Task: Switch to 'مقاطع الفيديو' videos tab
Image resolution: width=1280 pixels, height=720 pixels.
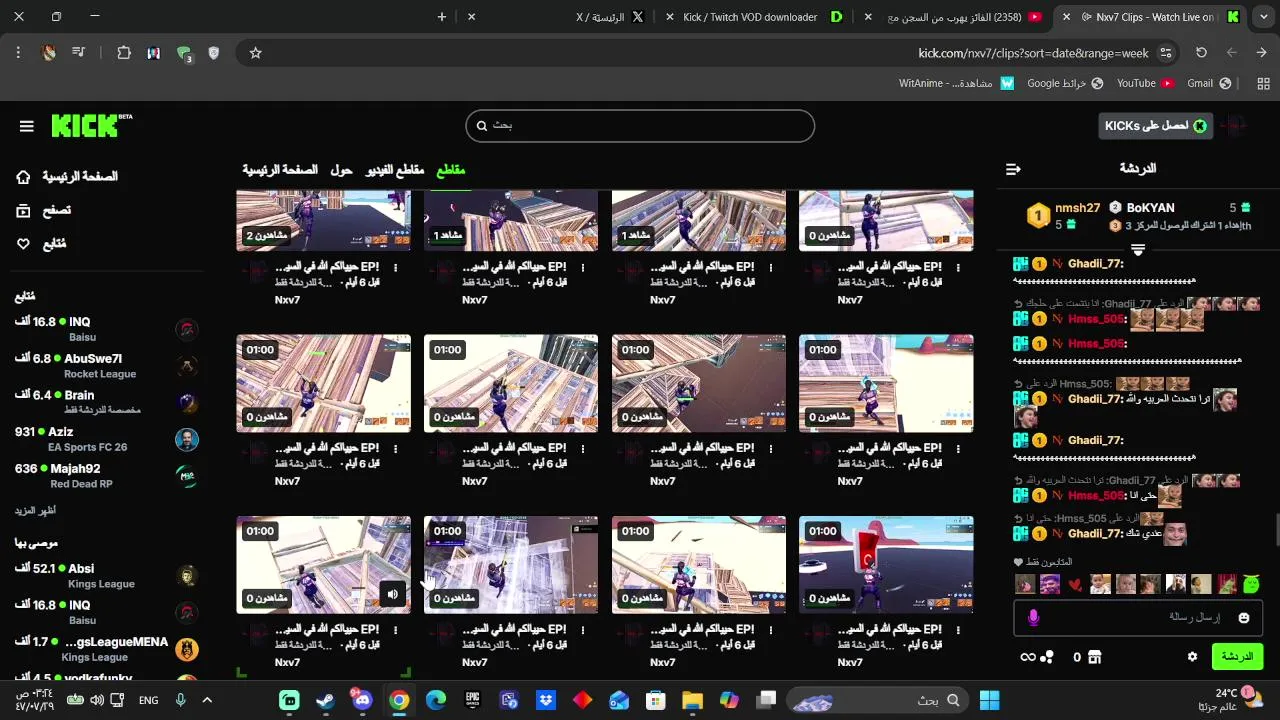Action: click(395, 170)
